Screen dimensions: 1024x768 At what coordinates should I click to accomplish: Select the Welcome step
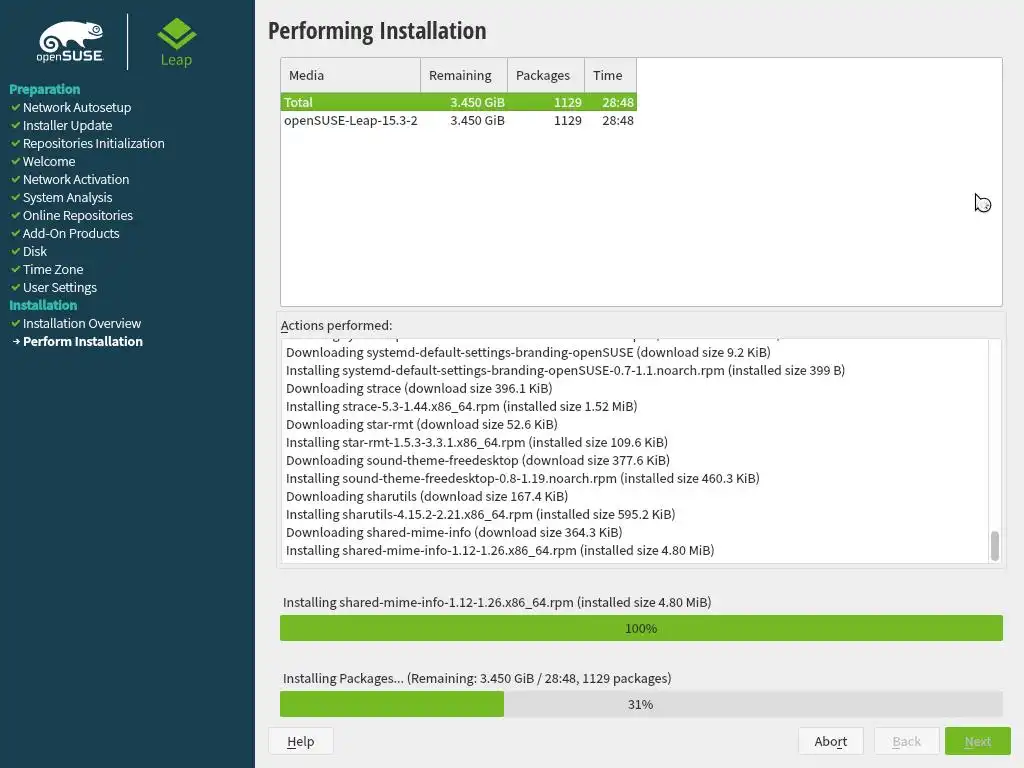pyautogui.click(x=49, y=161)
